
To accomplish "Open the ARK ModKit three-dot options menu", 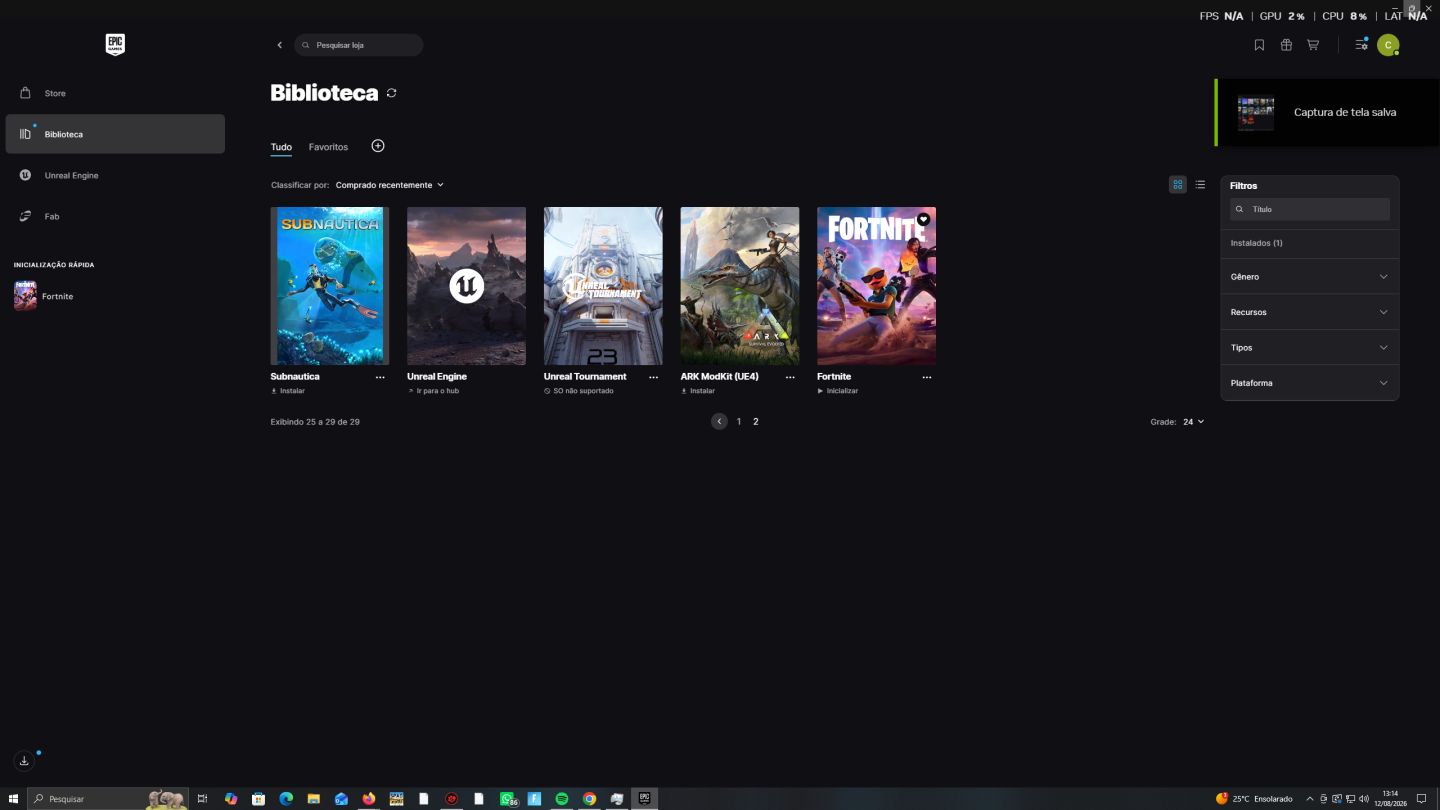I will coord(790,377).
